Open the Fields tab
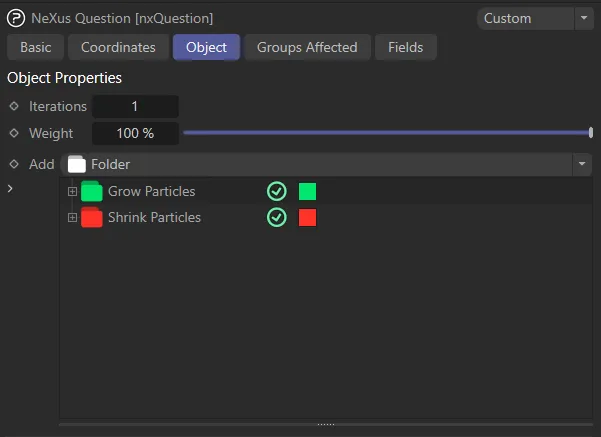This screenshot has height=437, width=601. point(405,47)
